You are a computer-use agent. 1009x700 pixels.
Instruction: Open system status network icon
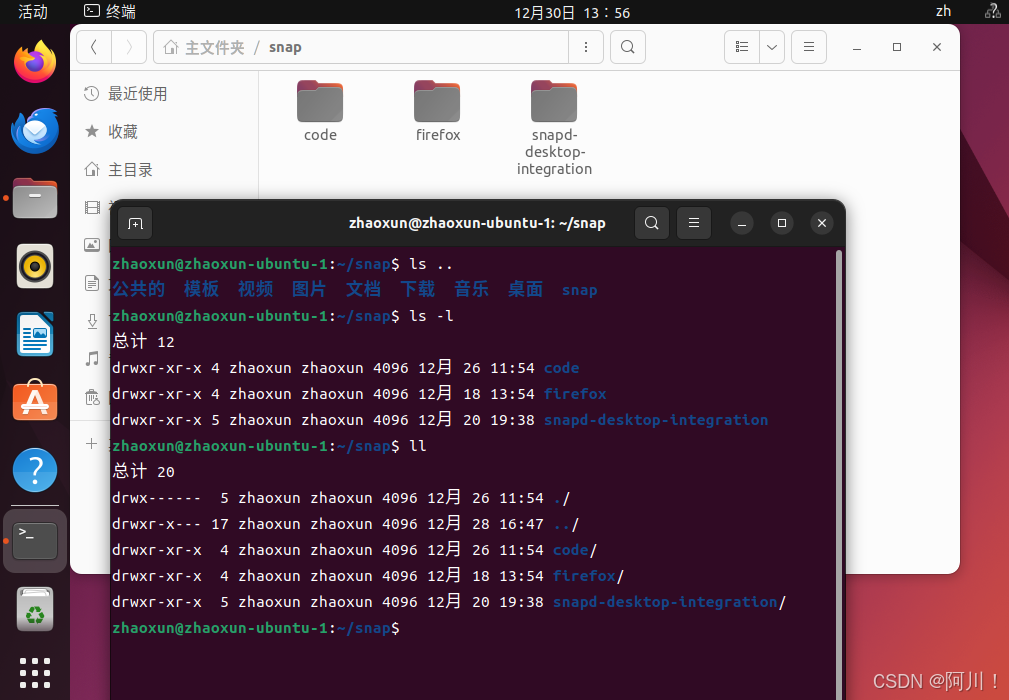[992, 11]
